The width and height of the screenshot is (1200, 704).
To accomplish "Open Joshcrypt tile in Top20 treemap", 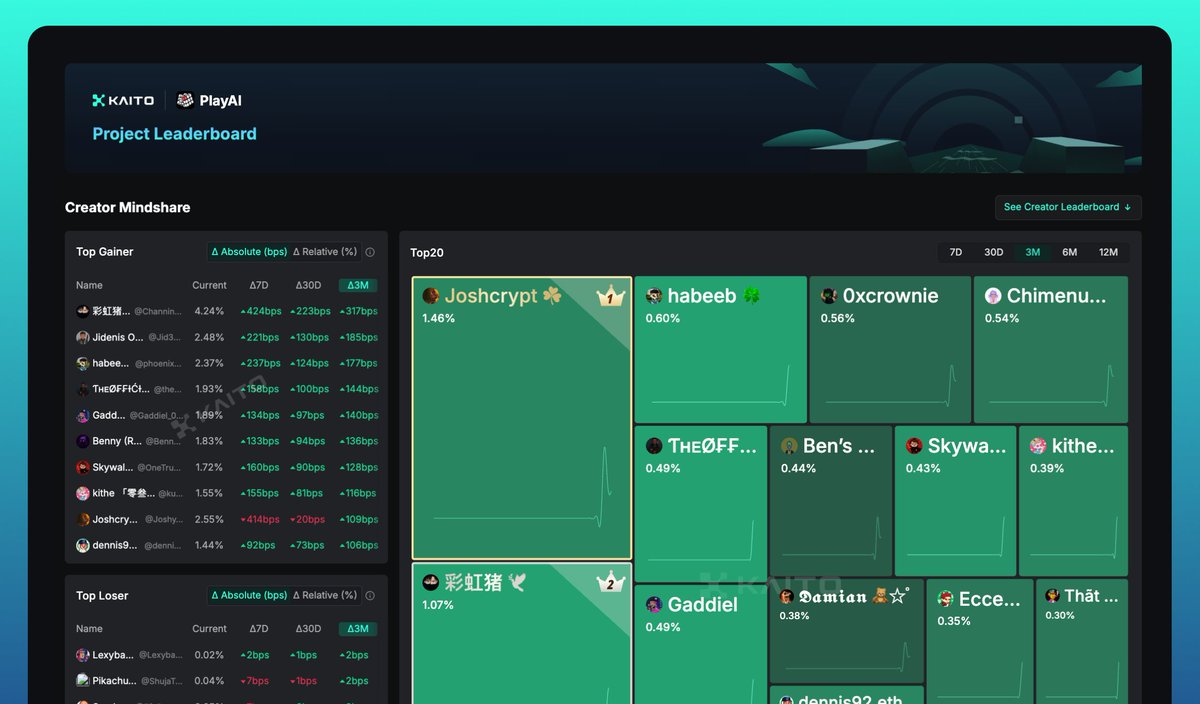I will pyautogui.click(x=522, y=418).
